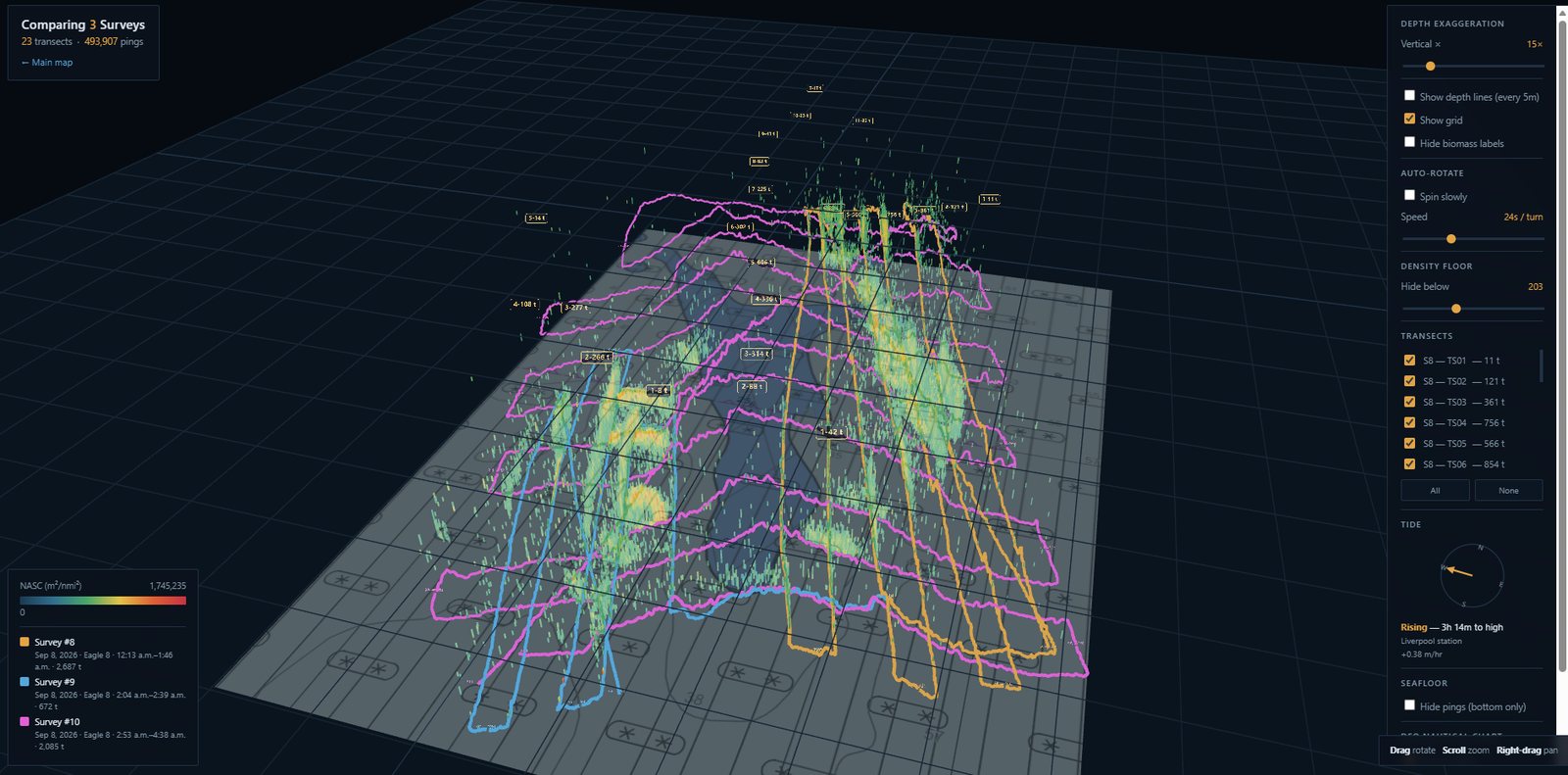The height and width of the screenshot is (775, 1568).
Task: Click the "2-88 t" biomass label
Action: [x=752, y=387]
